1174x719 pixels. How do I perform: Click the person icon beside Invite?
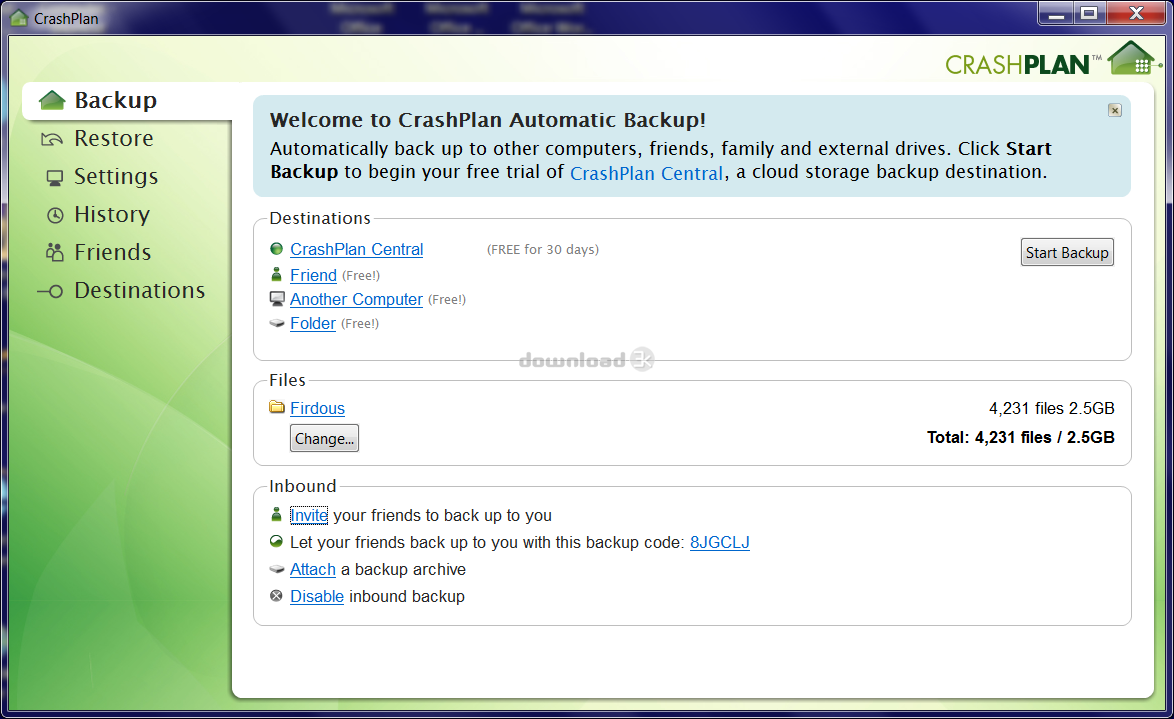tap(276, 515)
